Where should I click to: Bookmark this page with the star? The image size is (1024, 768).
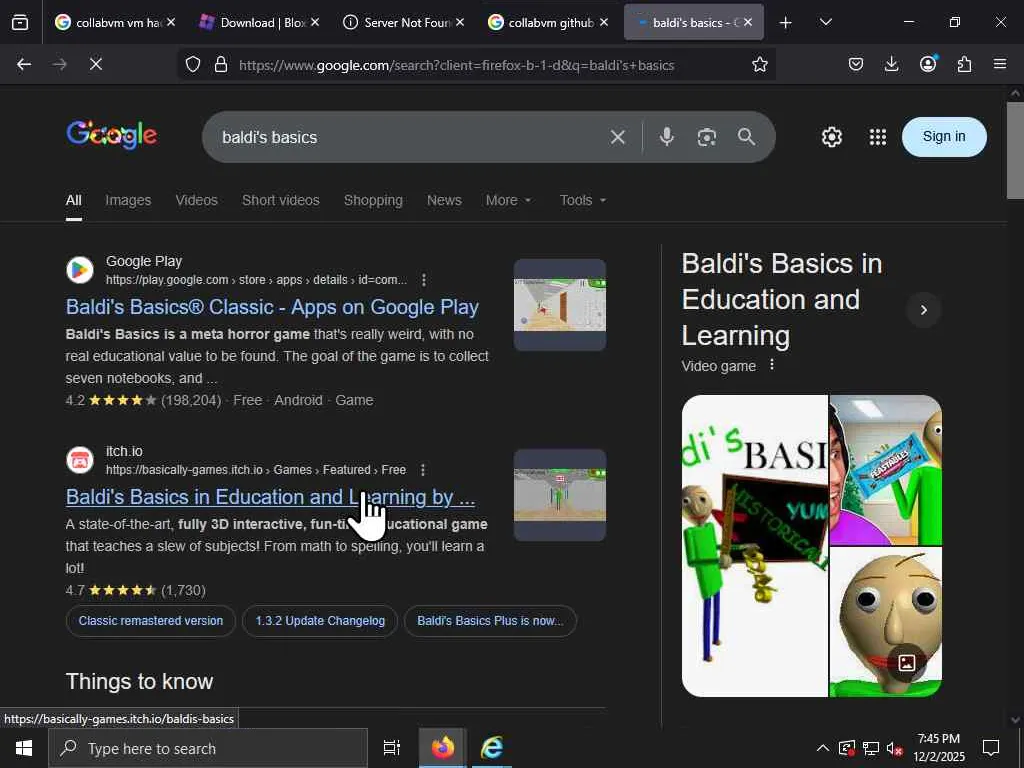(x=760, y=64)
